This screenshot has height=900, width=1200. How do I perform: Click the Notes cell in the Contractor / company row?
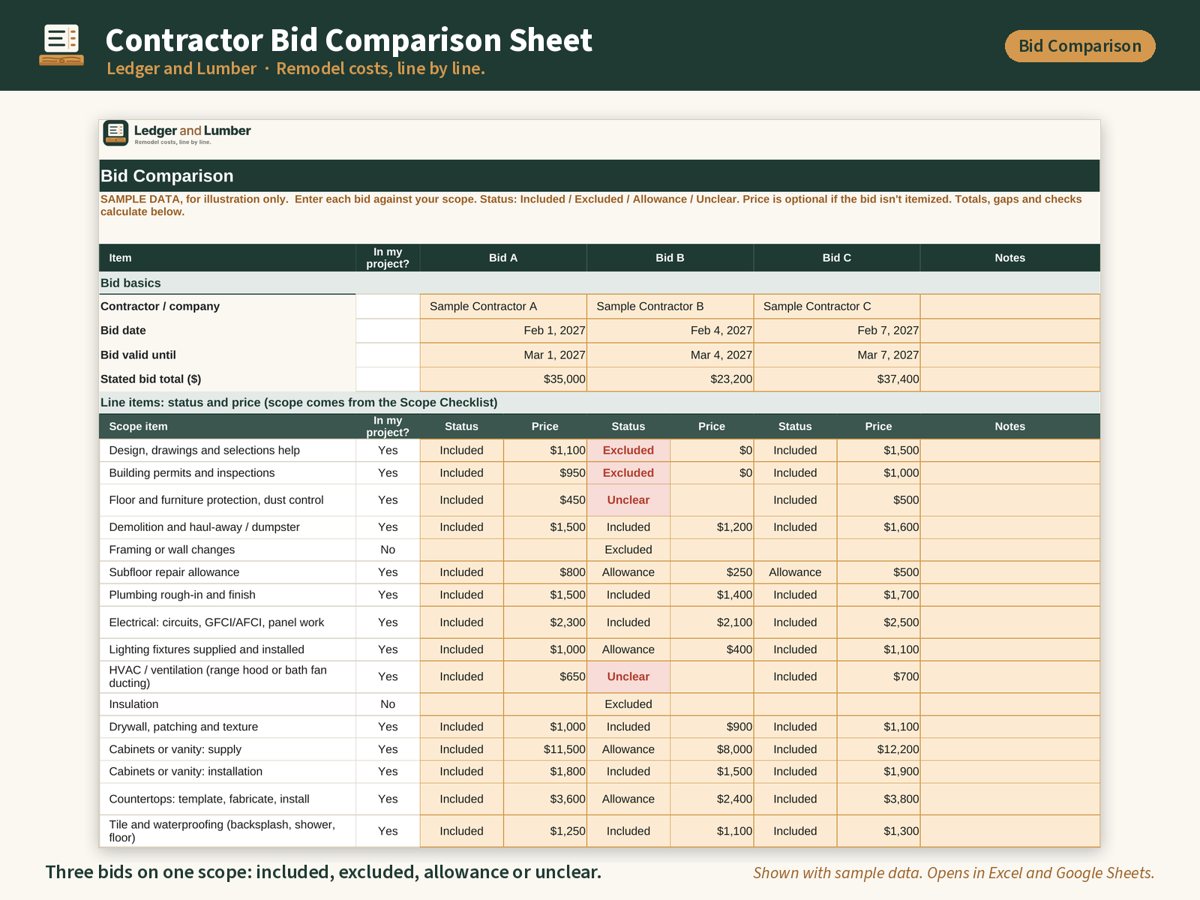[1010, 306]
